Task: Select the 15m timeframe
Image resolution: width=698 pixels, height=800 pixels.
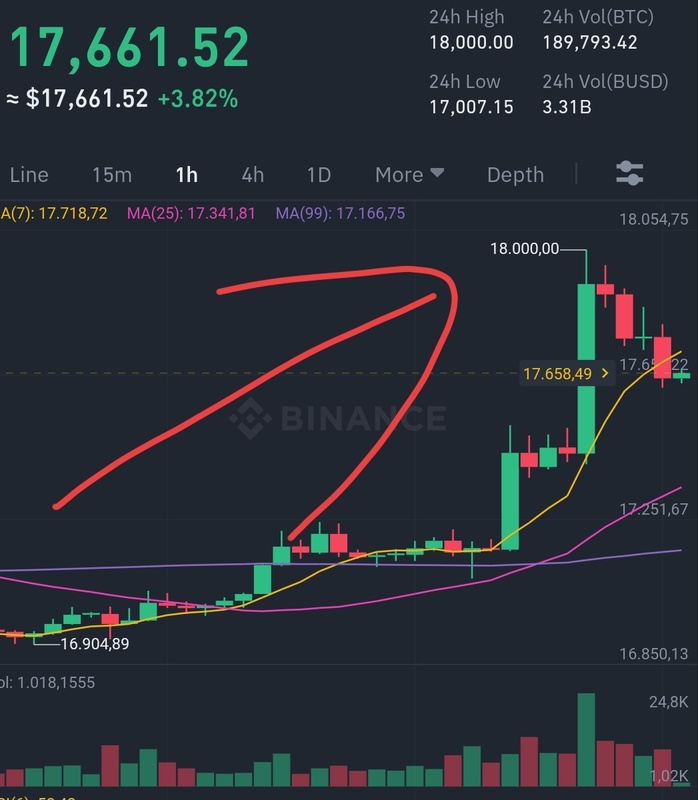Action: 112,175
